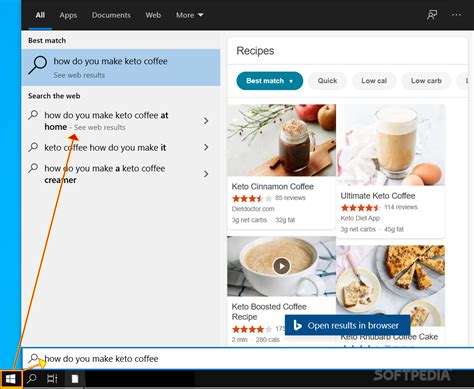The height and width of the screenshot is (389, 474).
Task: Click the Keto Boosted Coffee Recipe title
Action: 269,311
